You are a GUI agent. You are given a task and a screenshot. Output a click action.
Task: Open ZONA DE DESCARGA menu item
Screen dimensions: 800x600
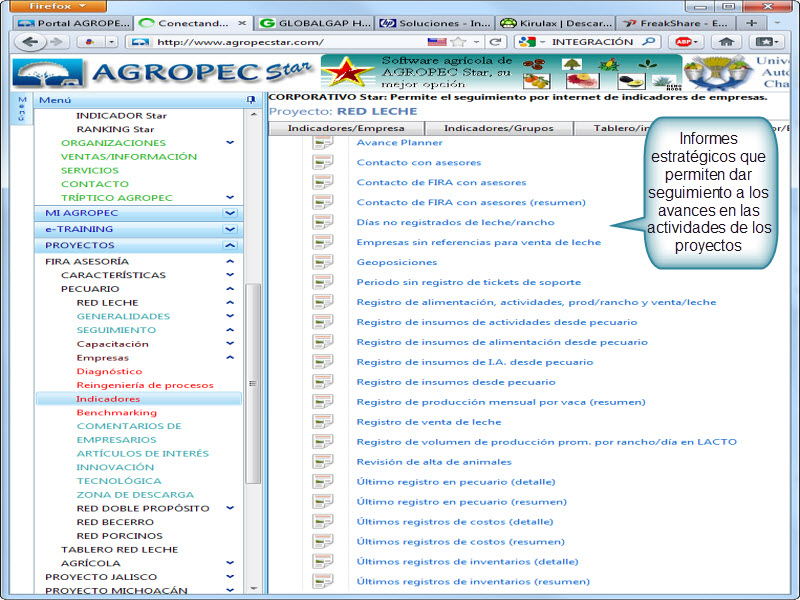pyautogui.click(x=135, y=494)
